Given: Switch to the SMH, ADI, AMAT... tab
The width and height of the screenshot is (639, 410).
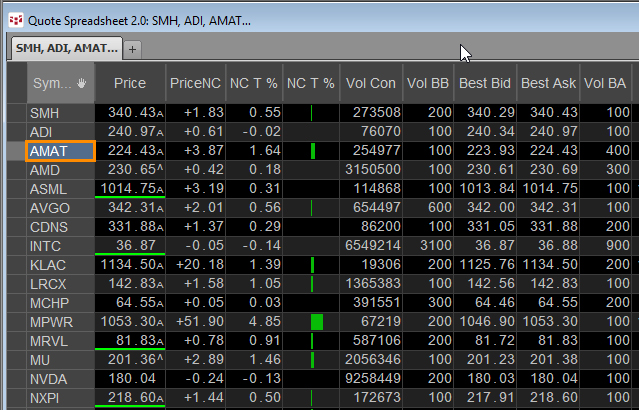Looking at the screenshot, I should (x=65, y=48).
